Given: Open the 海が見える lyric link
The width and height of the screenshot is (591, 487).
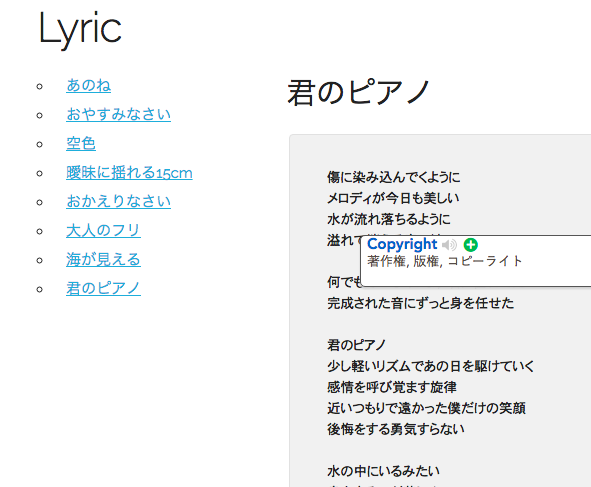Looking at the screenshot, I should pyautogui.click(x=104, y=260).
